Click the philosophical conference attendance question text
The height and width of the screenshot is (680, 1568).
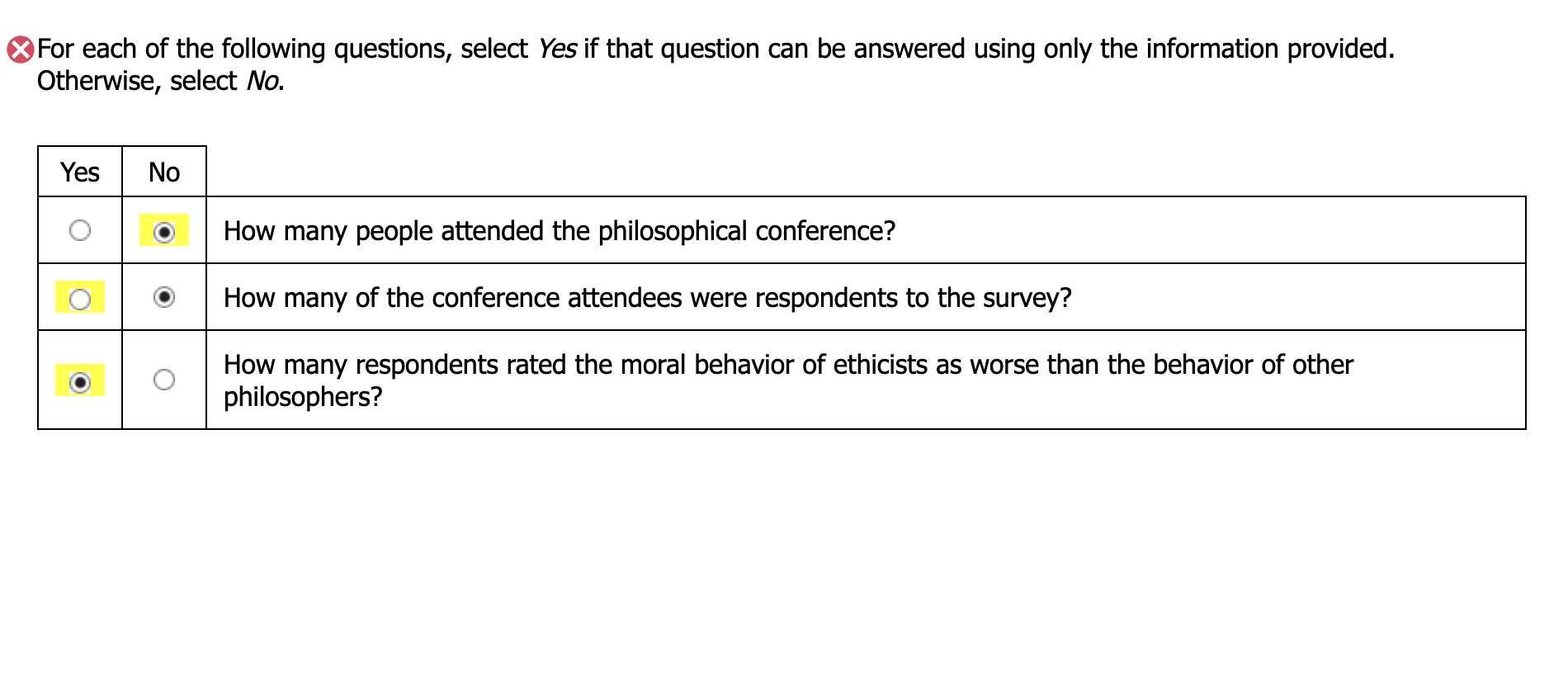559,231
